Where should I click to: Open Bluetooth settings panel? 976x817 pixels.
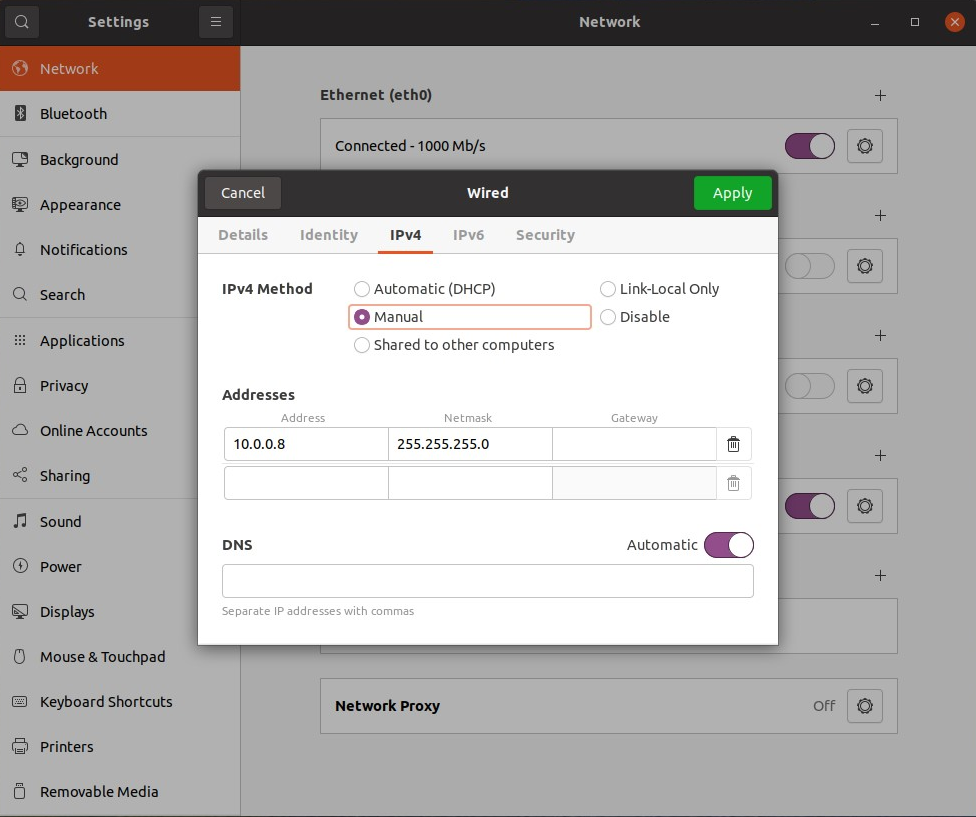[120, 113]
